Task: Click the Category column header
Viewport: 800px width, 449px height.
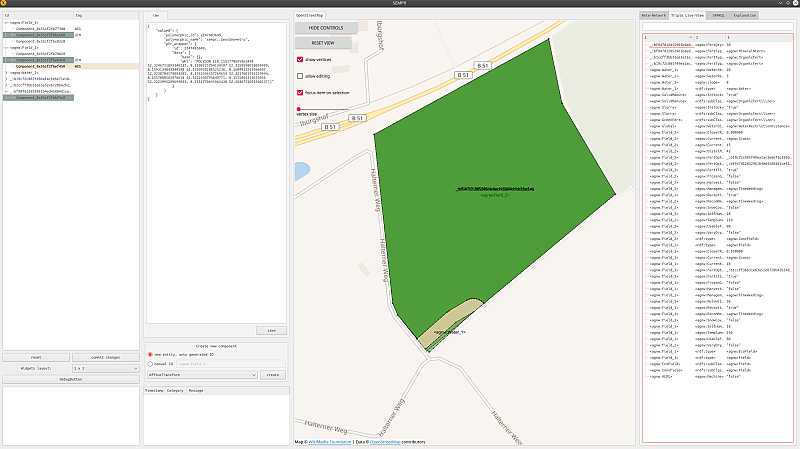Action: coord(175,390)
